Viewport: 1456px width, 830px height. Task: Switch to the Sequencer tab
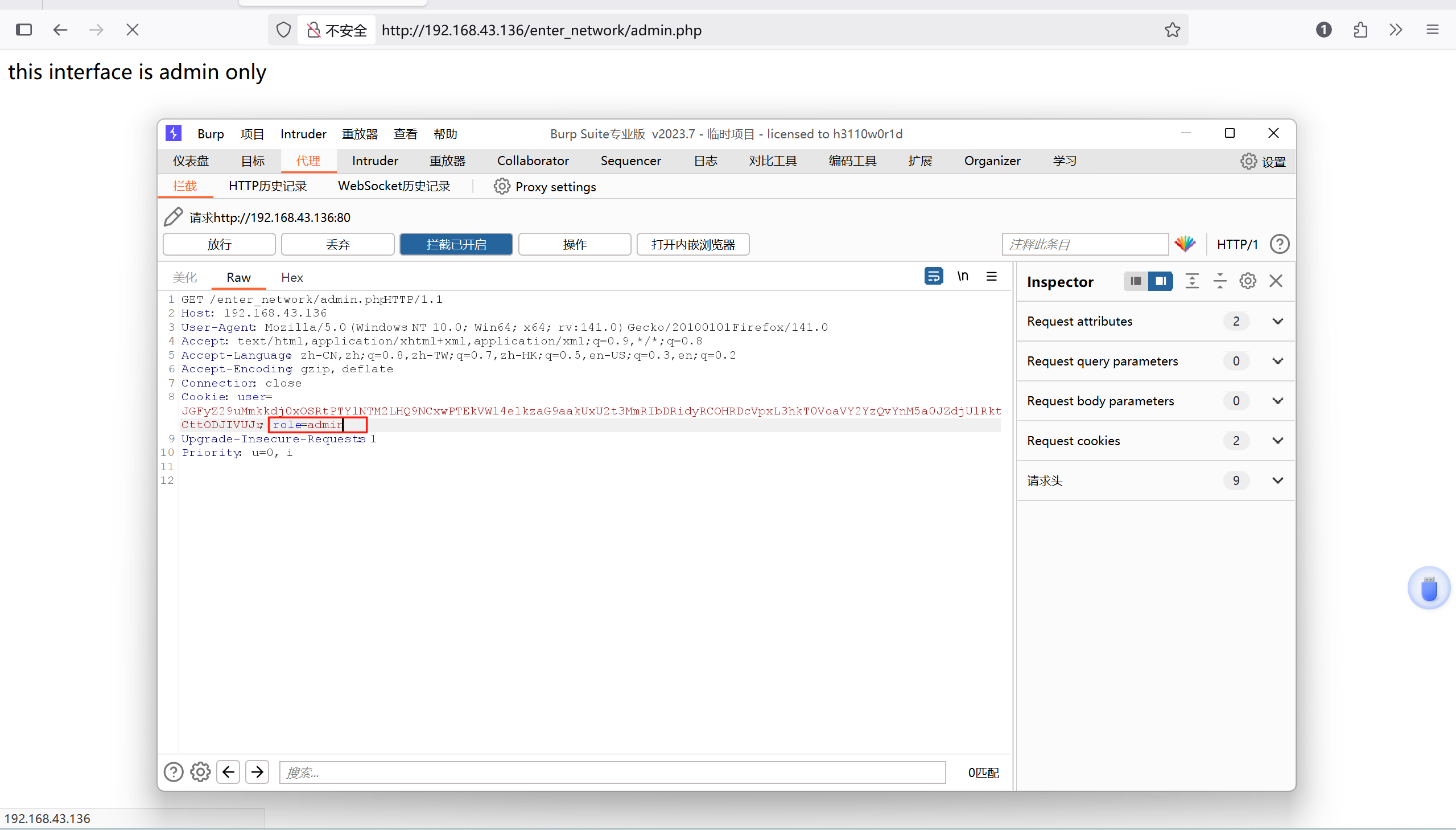pyautogui.click(x=630, y=161)
